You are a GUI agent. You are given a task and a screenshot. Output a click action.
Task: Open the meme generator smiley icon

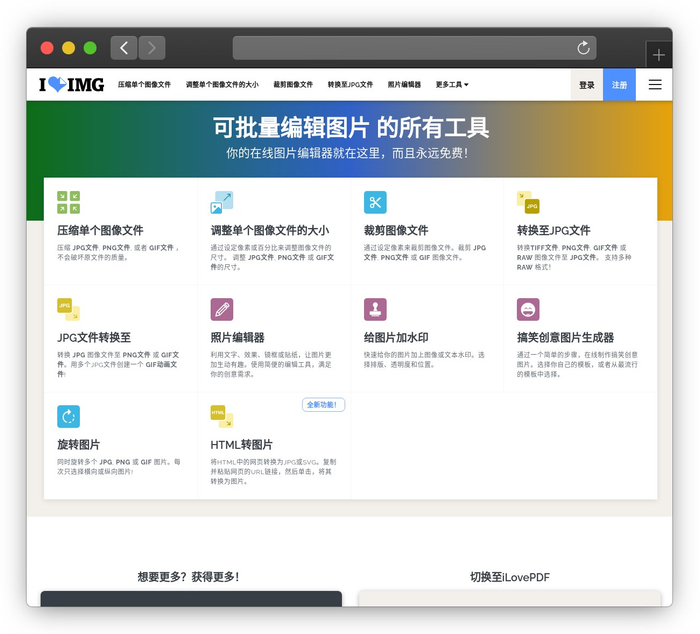(528, 309)
